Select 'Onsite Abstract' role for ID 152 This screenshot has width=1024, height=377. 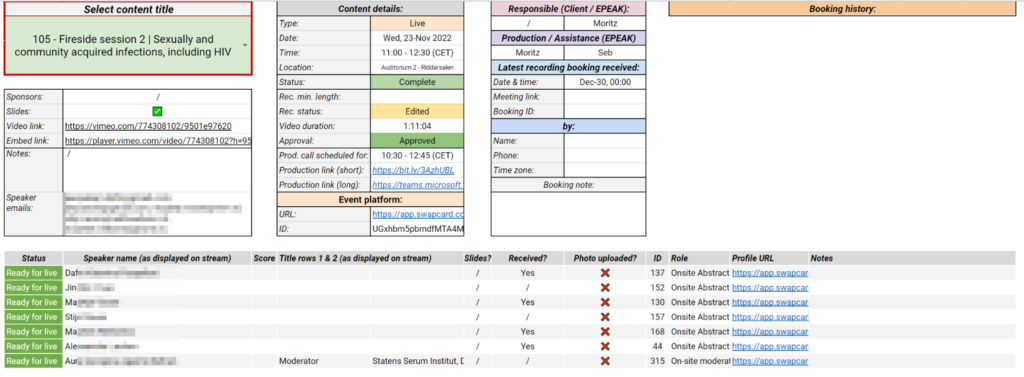(700, 287)
